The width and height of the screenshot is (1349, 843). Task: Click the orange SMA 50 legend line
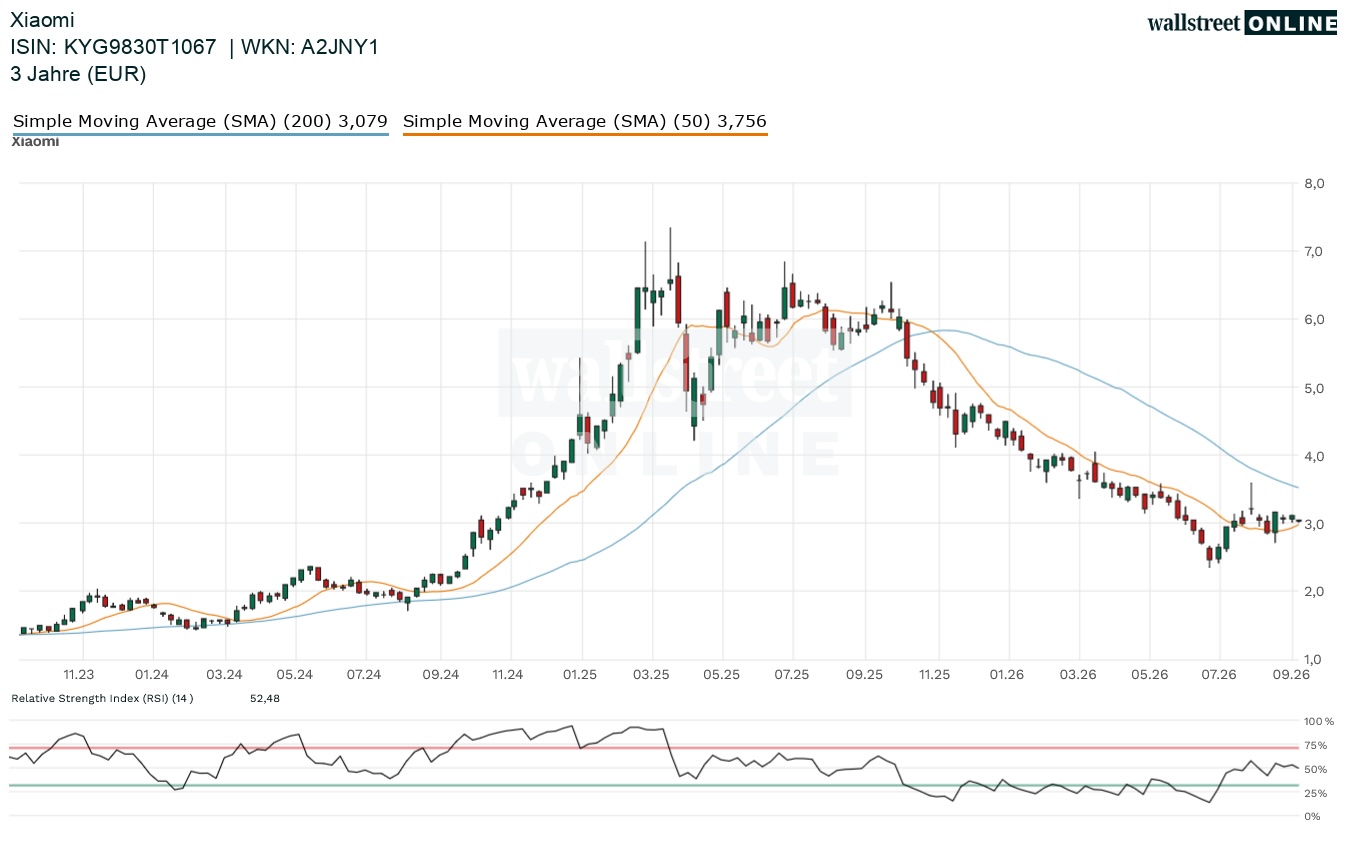[585, 134]
